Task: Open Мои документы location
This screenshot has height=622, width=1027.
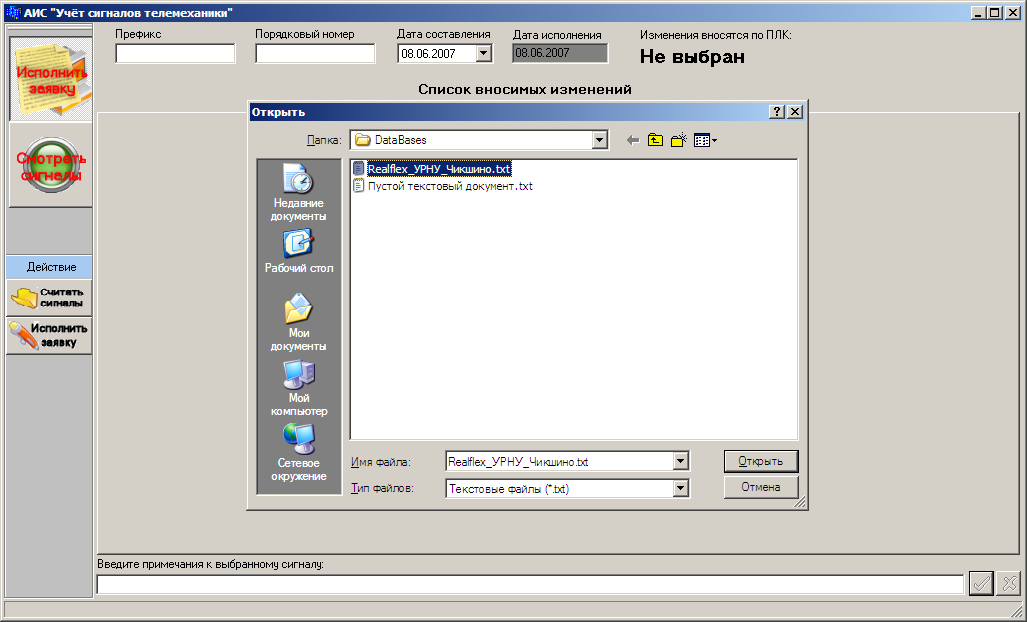Action: click(x=299, y=323)
